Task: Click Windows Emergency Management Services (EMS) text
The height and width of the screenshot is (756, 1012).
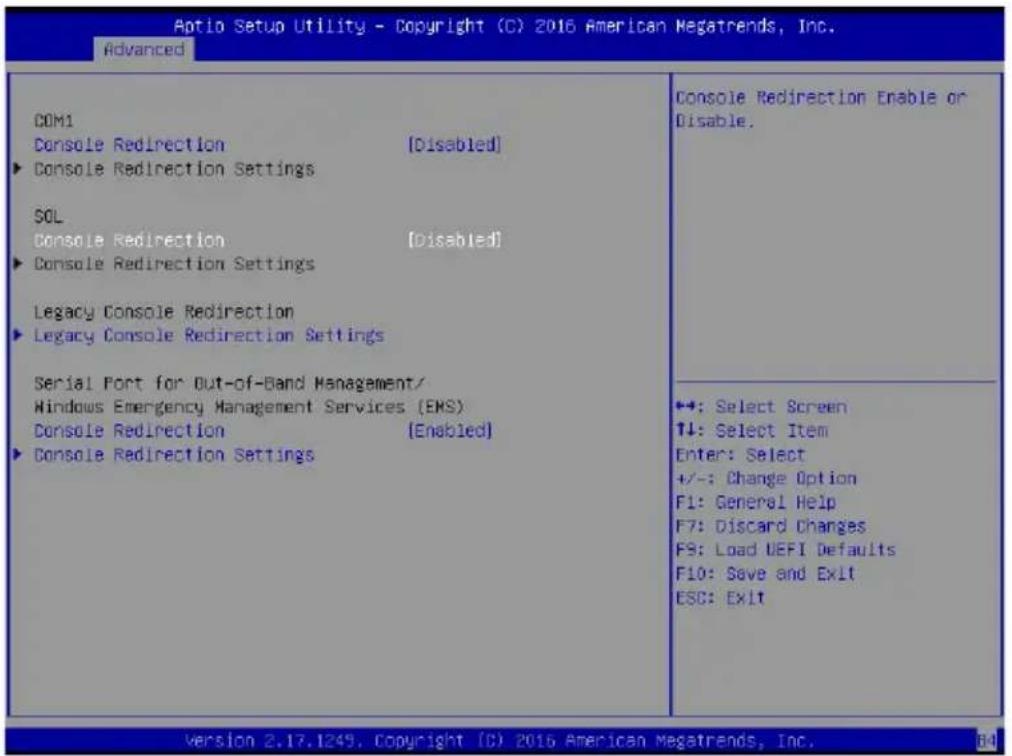Action: [249, 407]
